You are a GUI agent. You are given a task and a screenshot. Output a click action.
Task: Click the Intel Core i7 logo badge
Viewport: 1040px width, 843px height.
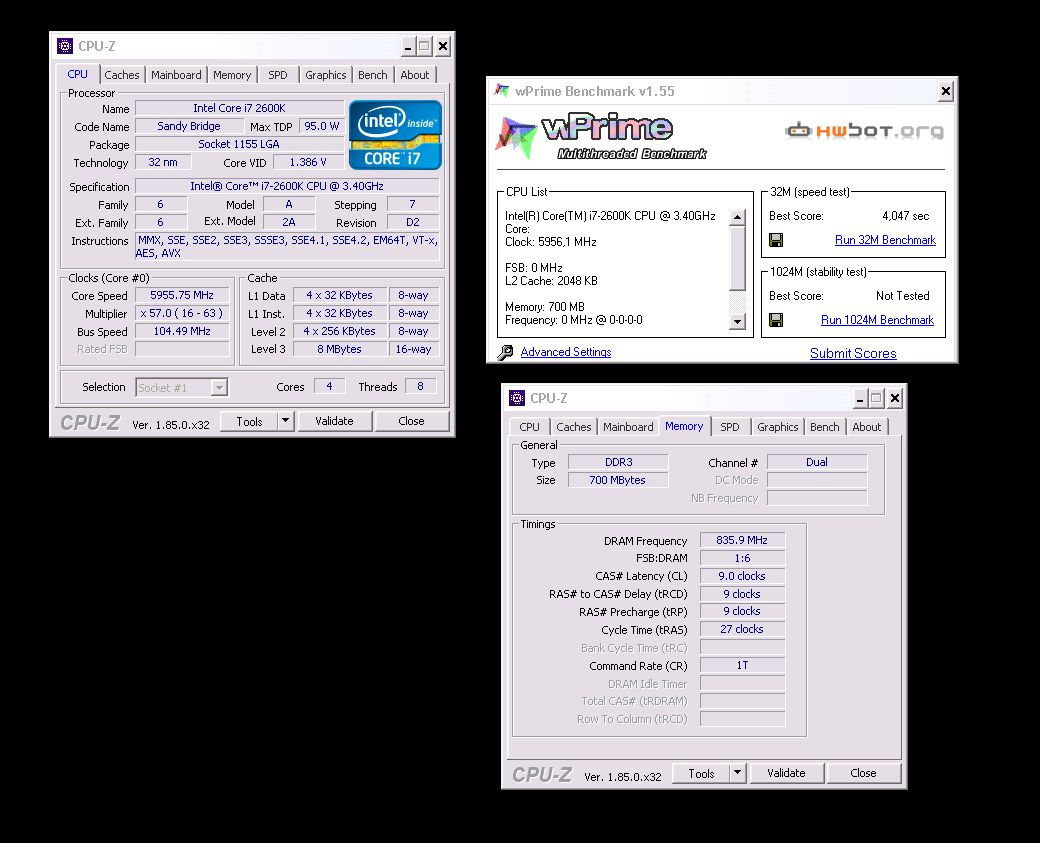click(x=395, y=135)
